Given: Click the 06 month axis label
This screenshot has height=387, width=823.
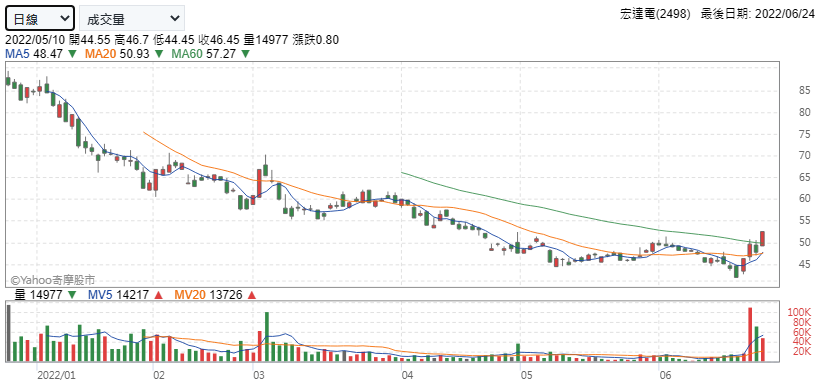Looking at the screenshot, I should [664, 376].
